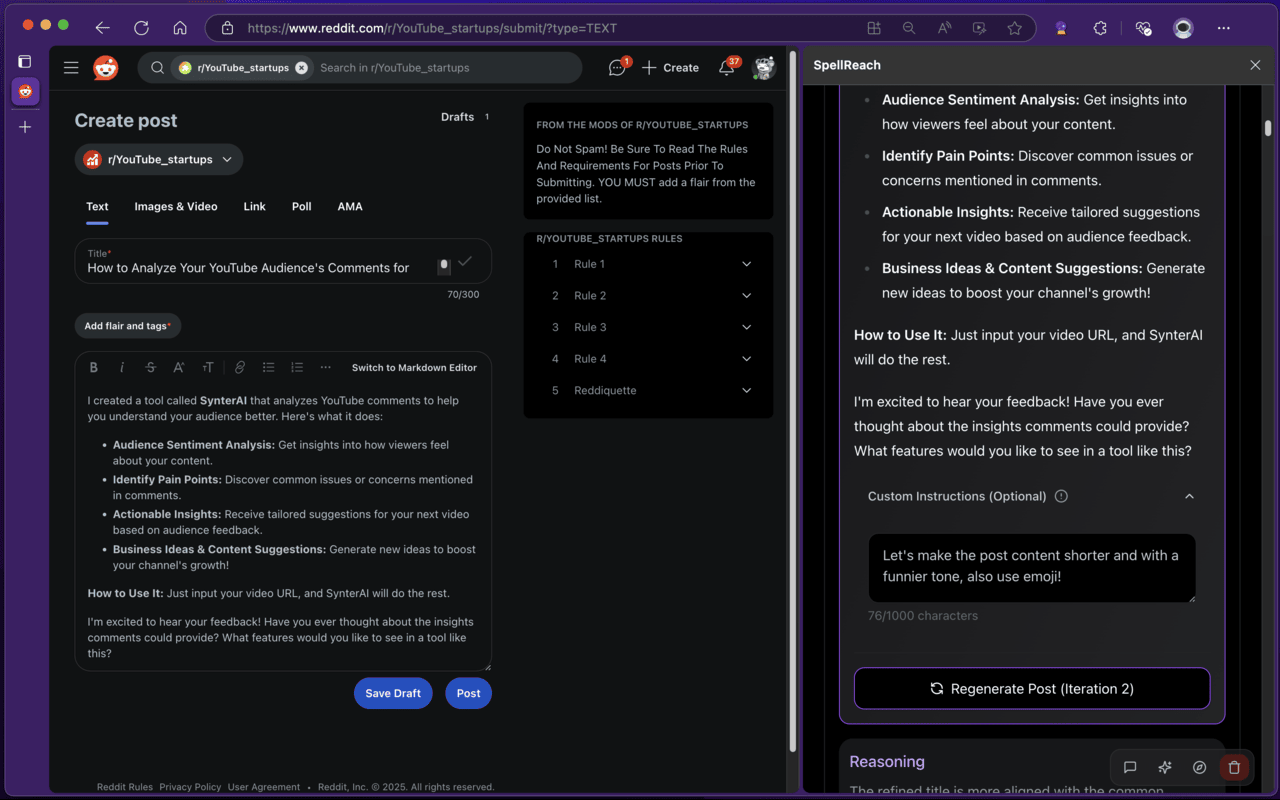Switch to Poll post tab

pos(301,207)
